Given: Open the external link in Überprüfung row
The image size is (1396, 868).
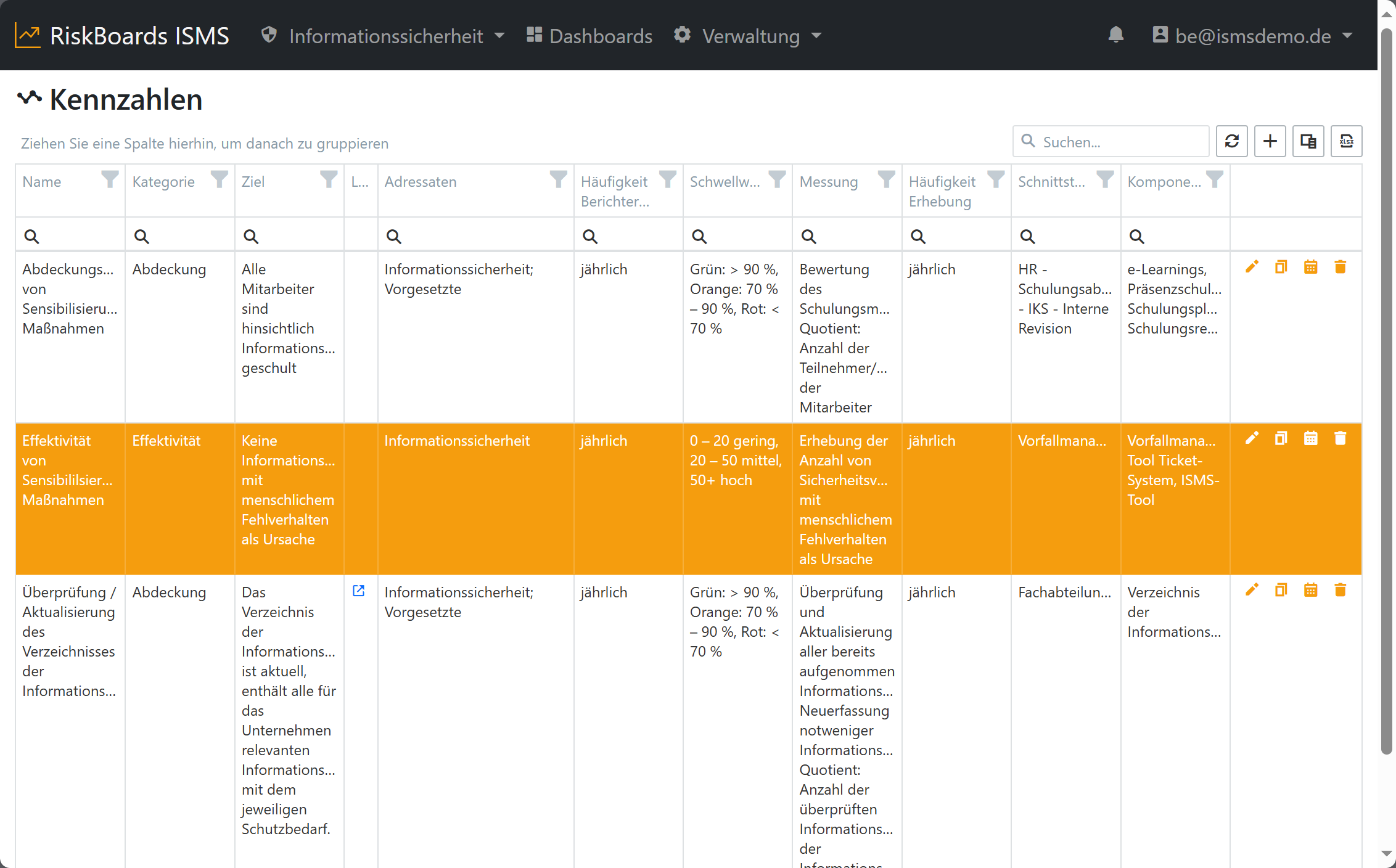Looking at the screenshot, I should (358, 591).
